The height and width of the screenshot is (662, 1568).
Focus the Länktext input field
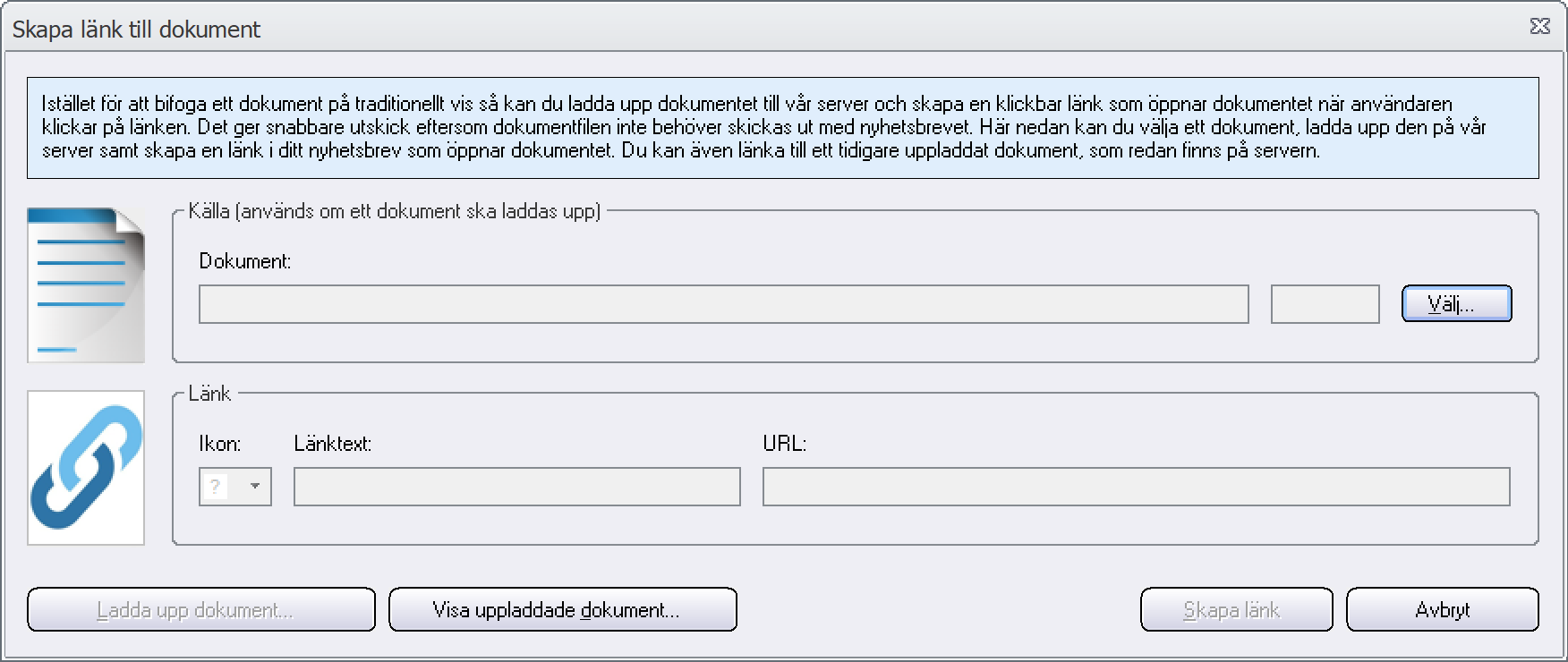516,487
